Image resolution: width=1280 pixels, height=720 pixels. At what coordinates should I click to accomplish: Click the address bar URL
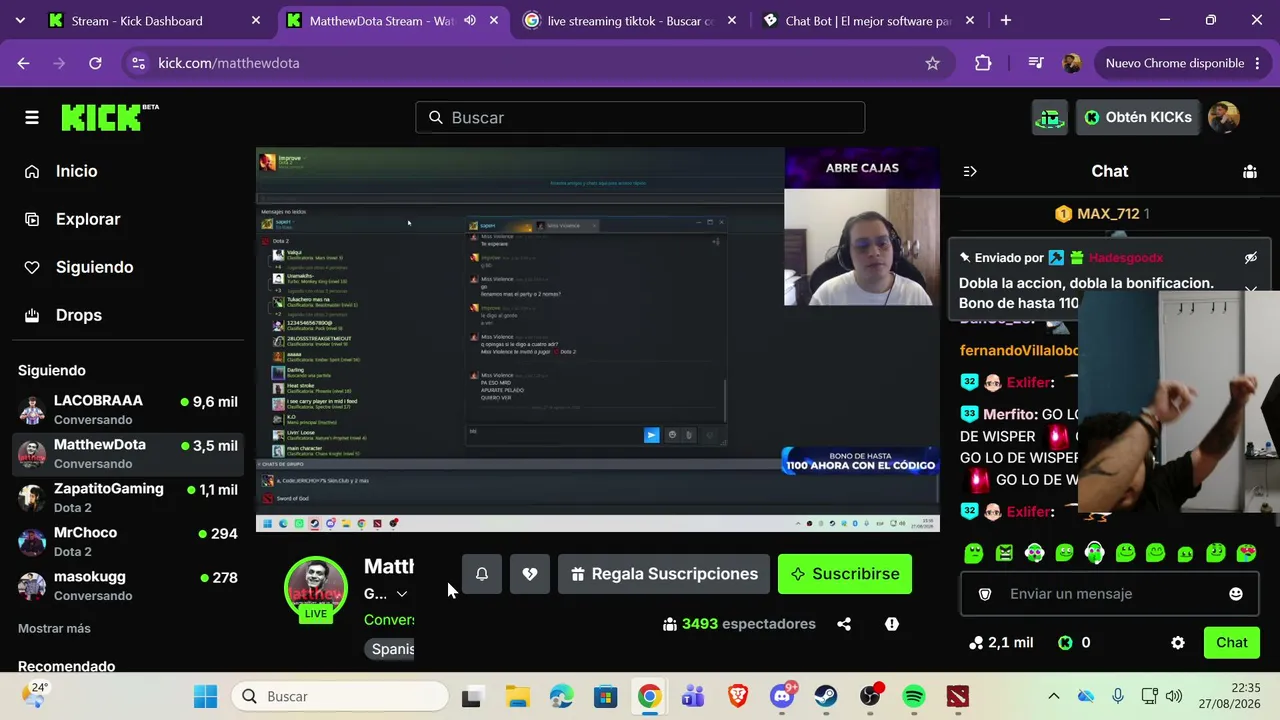[x=229, y=63]
